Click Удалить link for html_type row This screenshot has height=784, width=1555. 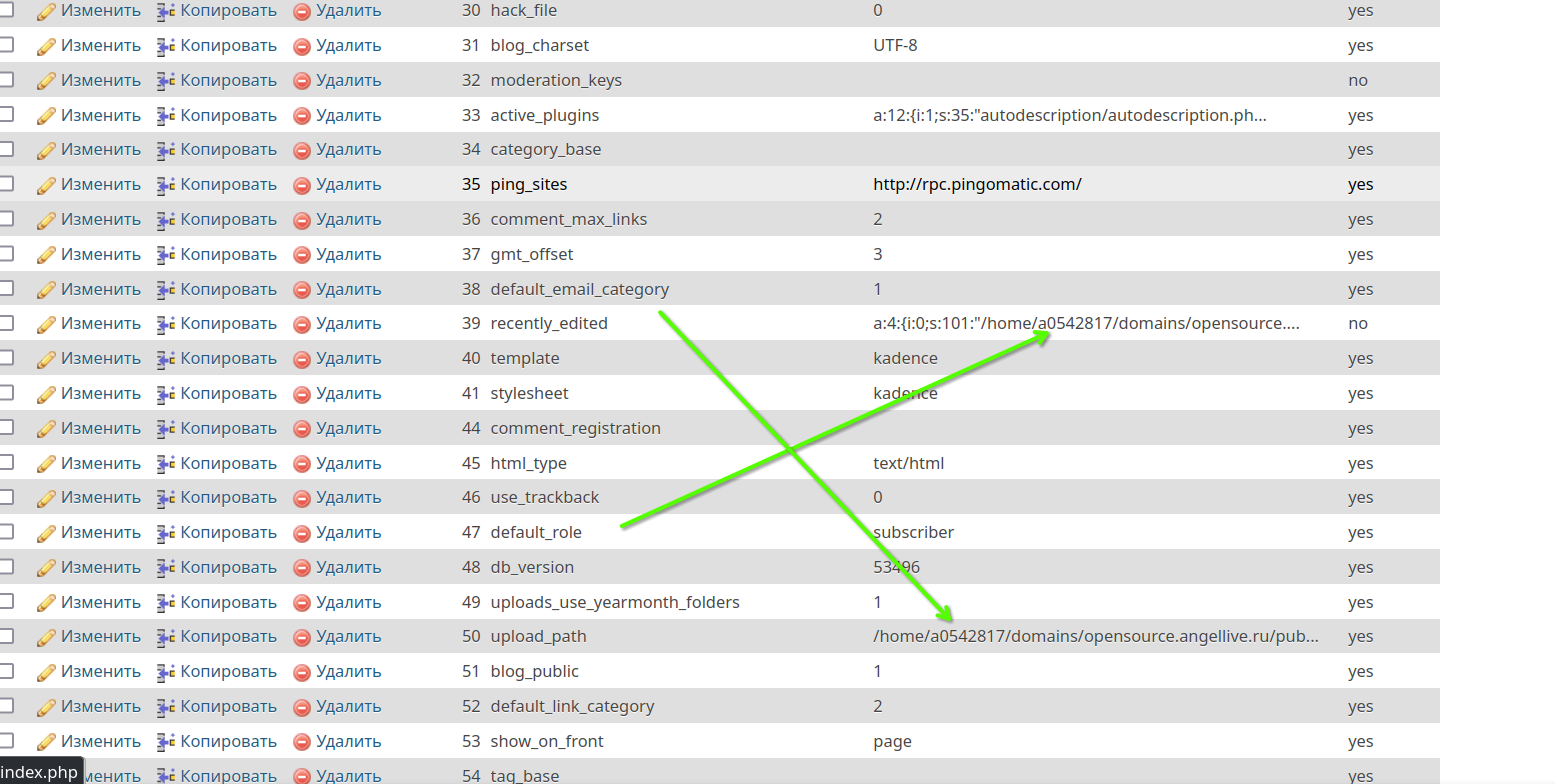pyautogui.click(x=349, y=464)
